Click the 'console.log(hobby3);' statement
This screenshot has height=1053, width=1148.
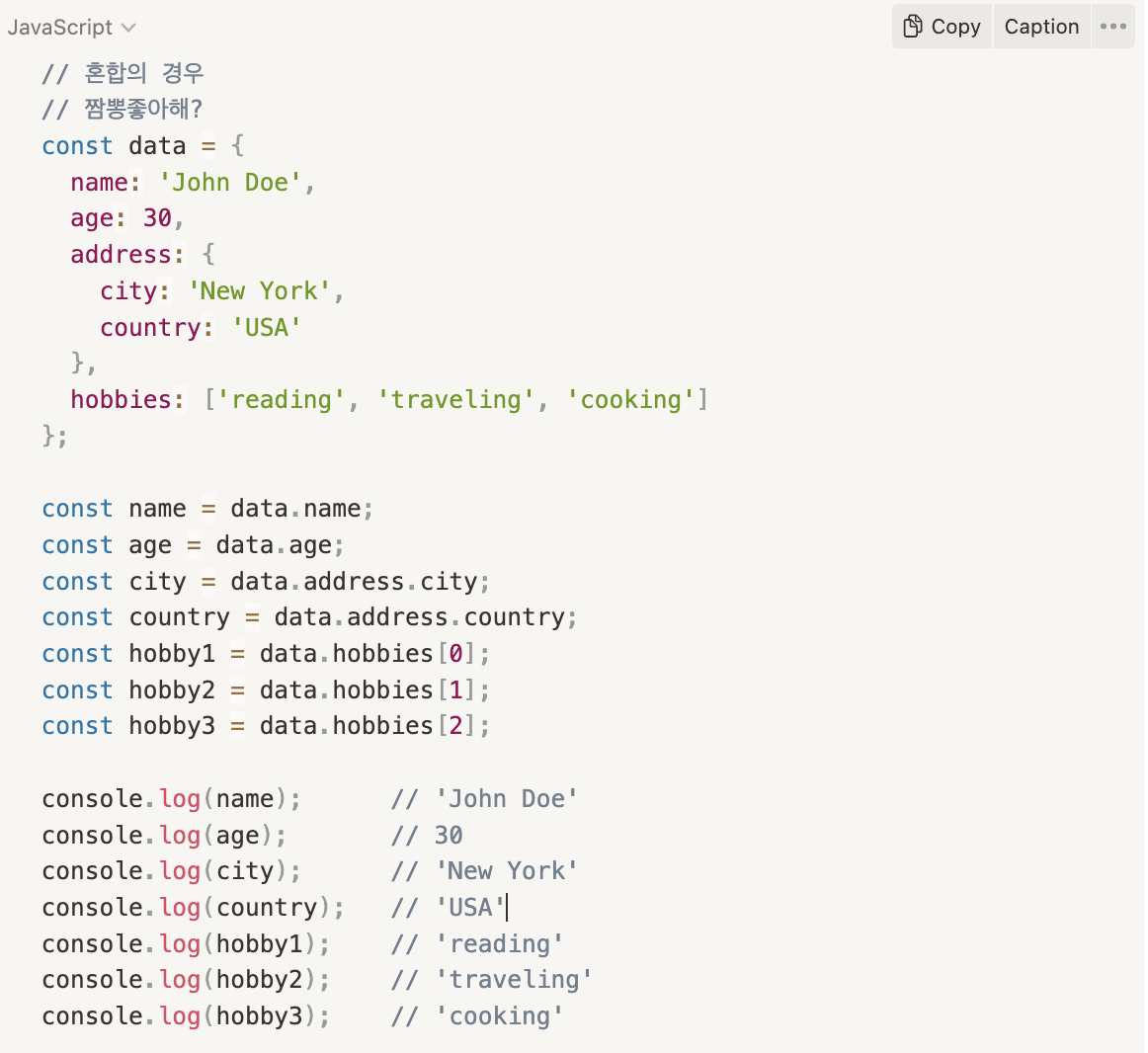(x=186, y=1016)
